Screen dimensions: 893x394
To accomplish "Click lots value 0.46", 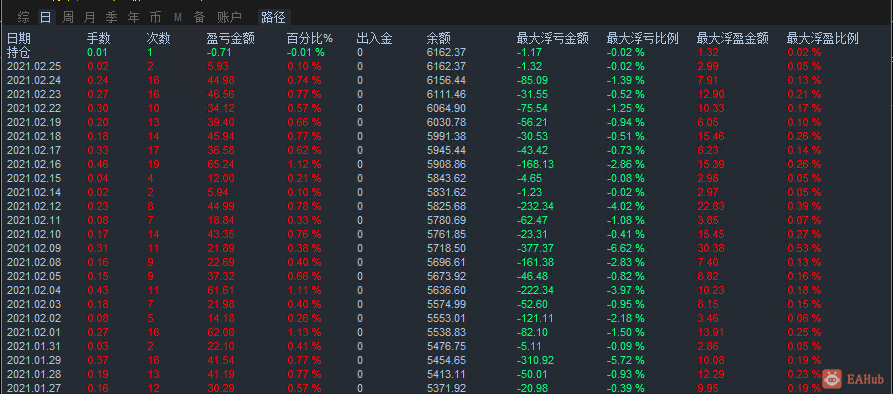I will [98, 165].
